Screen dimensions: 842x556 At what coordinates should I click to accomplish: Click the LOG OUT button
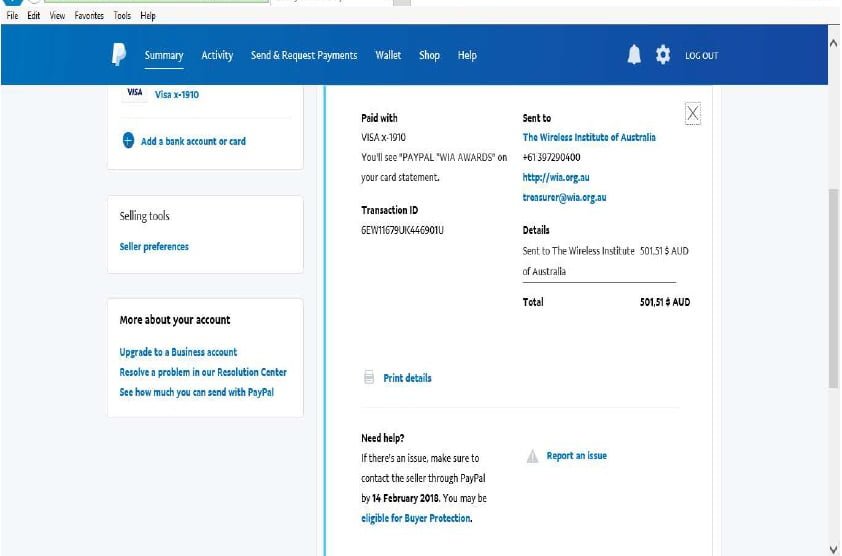point(701,55)
